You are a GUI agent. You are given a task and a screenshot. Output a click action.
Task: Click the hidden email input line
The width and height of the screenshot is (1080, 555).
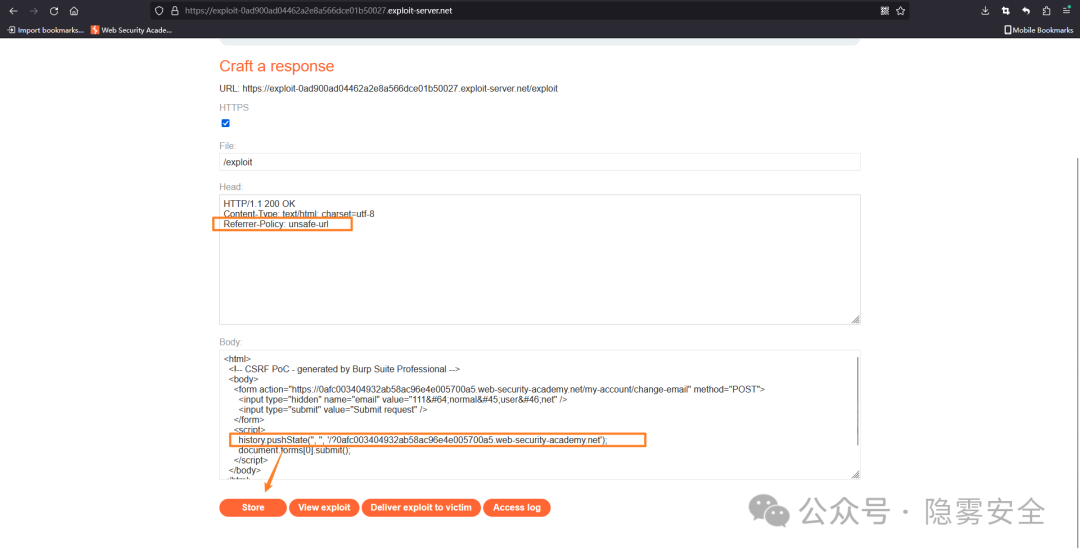(x=403, y=399)
